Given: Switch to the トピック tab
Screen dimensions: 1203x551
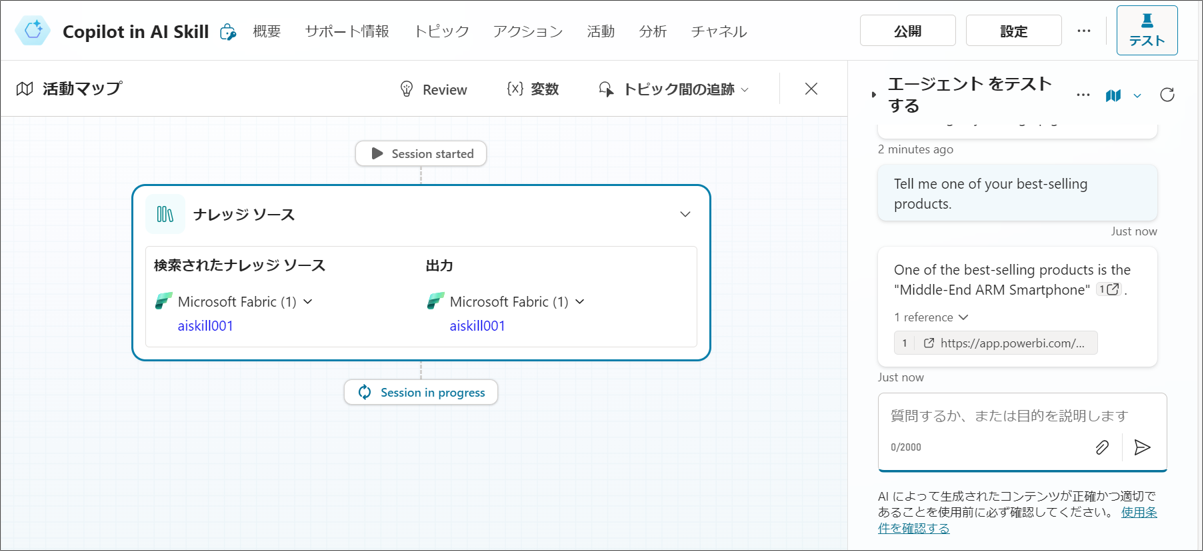Looking at the screenshot, I should 441,32.
